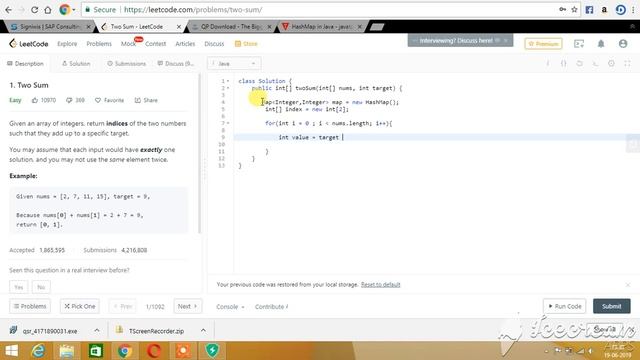Fold code at line 1

(x=228, y=81)
